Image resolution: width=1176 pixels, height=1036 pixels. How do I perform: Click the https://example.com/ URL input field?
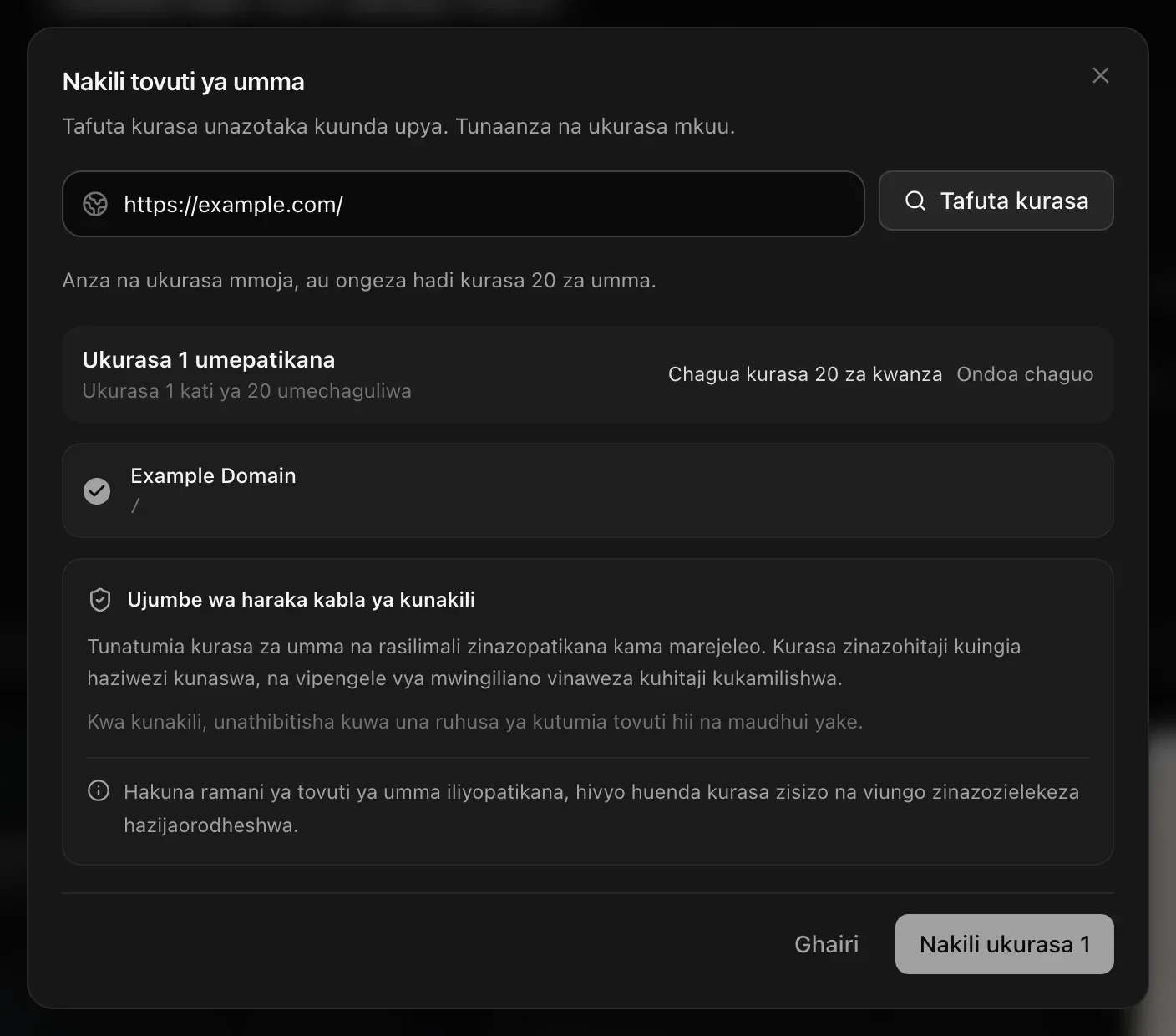click(463, 204)
